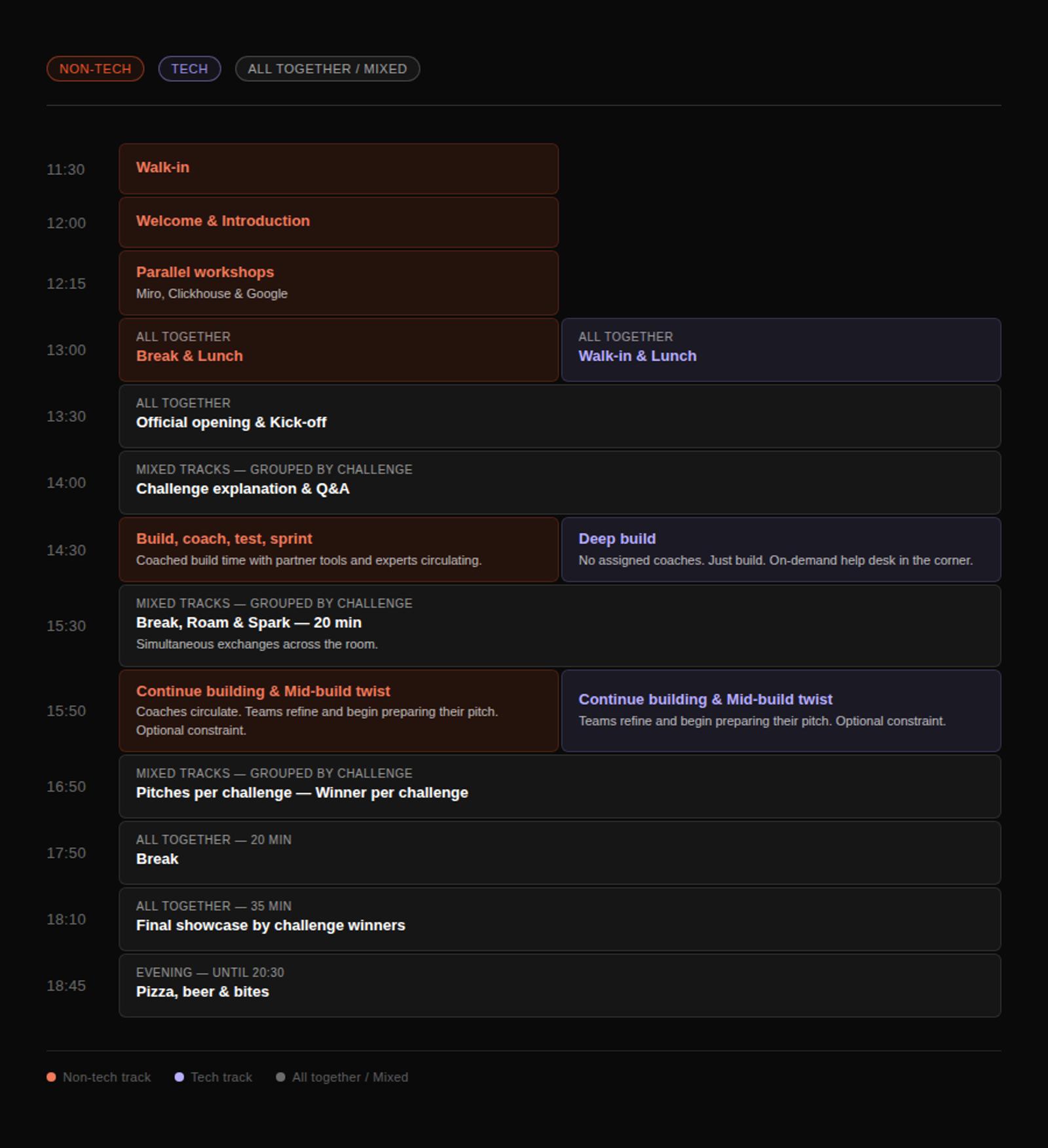Select the non-tech Break & Lunch card
1048x1148 pixels.
338,350
